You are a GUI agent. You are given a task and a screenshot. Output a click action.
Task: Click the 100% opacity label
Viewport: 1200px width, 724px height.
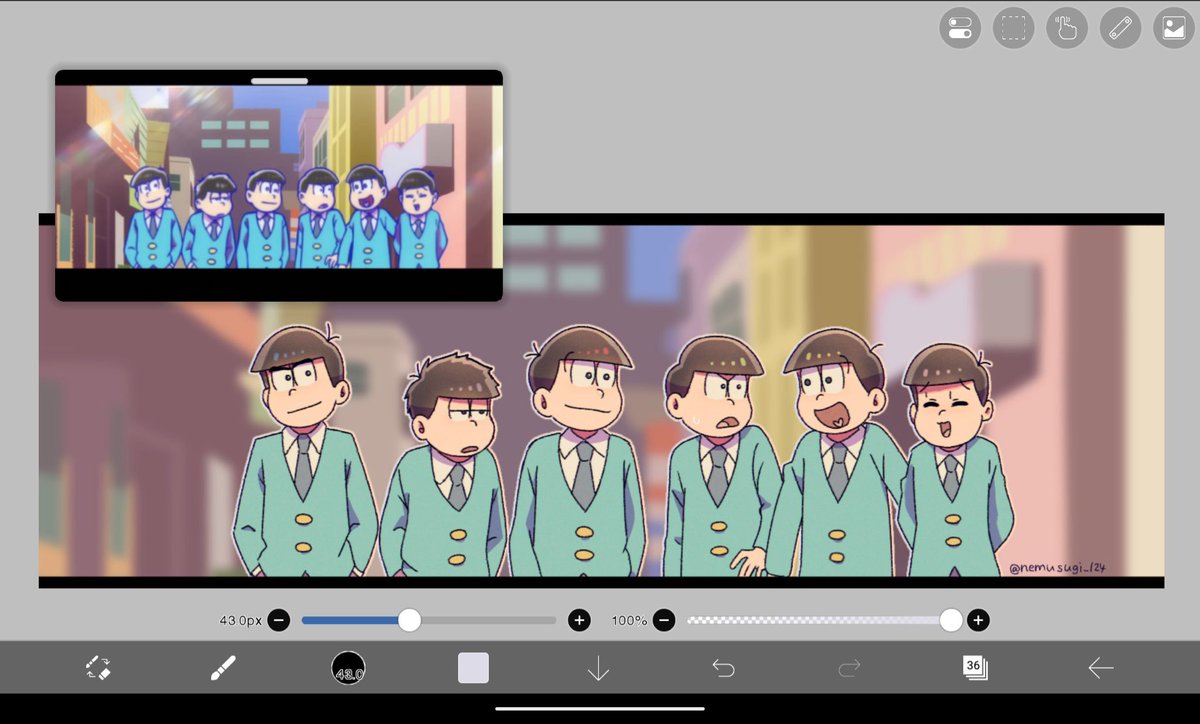[x=630, y=621]
